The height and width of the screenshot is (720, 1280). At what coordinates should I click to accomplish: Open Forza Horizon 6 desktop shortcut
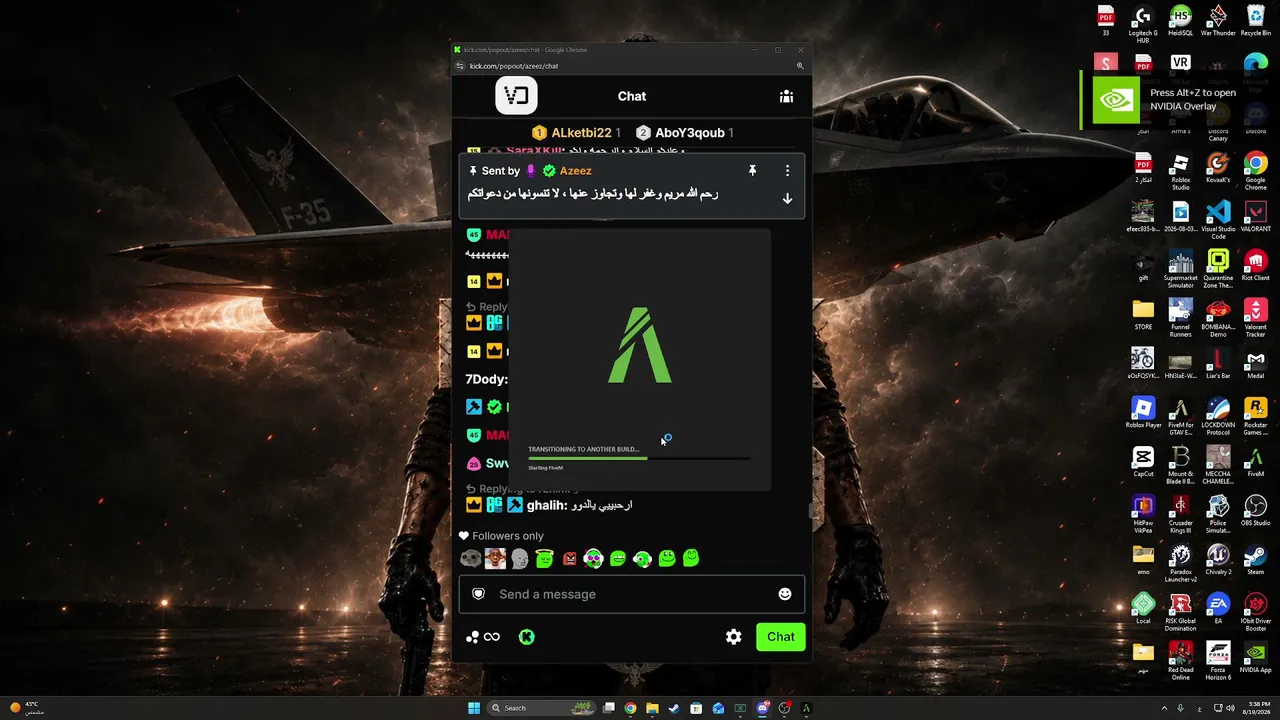[x=1218, y=660]
